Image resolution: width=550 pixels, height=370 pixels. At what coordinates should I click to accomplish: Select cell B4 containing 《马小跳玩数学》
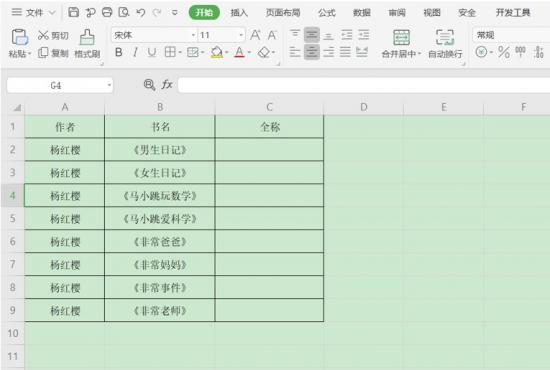pos(160,195)
